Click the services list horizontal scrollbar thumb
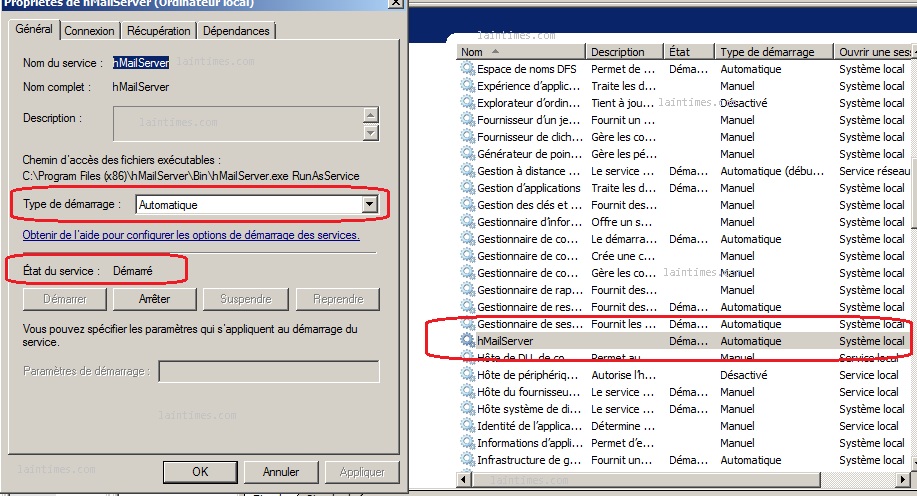This screenshot has height=496, width=917. click(646, 480)
